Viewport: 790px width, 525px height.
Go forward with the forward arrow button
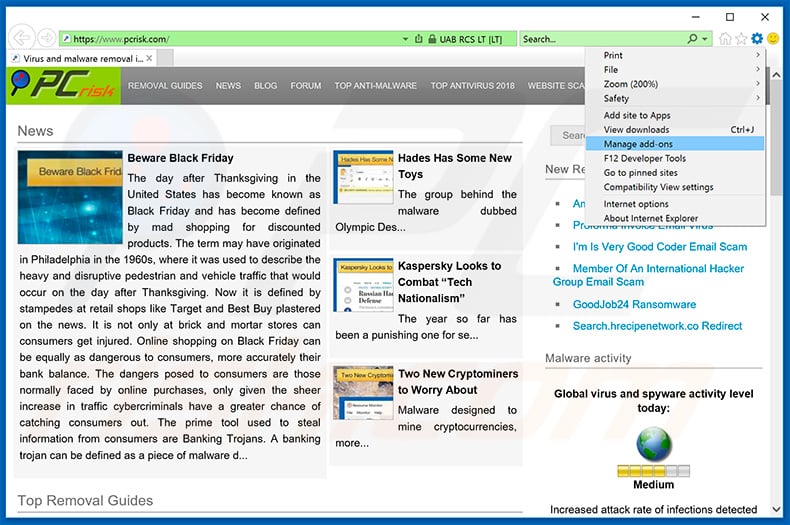[47, 38]
